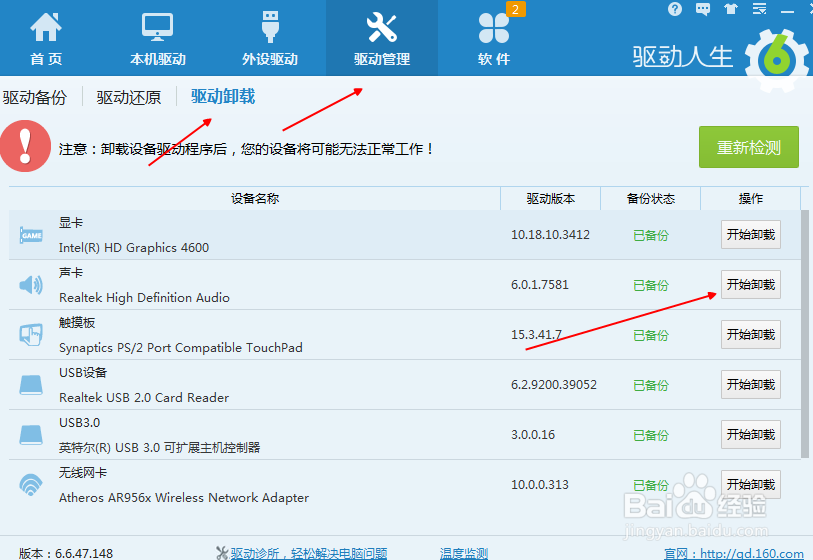
Task: Click the device list vertical scrollbar
Action: [805, 334]
